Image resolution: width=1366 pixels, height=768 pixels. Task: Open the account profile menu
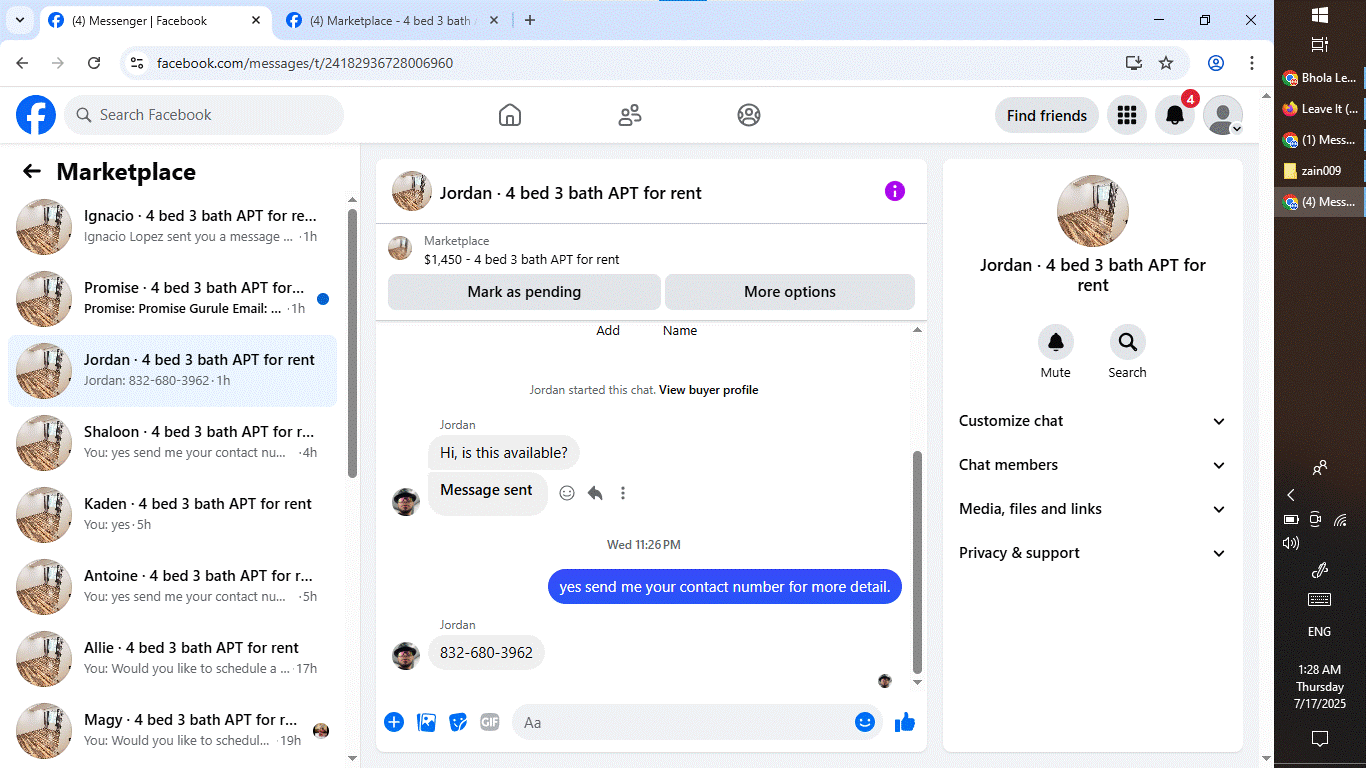tap(1223, 115)
